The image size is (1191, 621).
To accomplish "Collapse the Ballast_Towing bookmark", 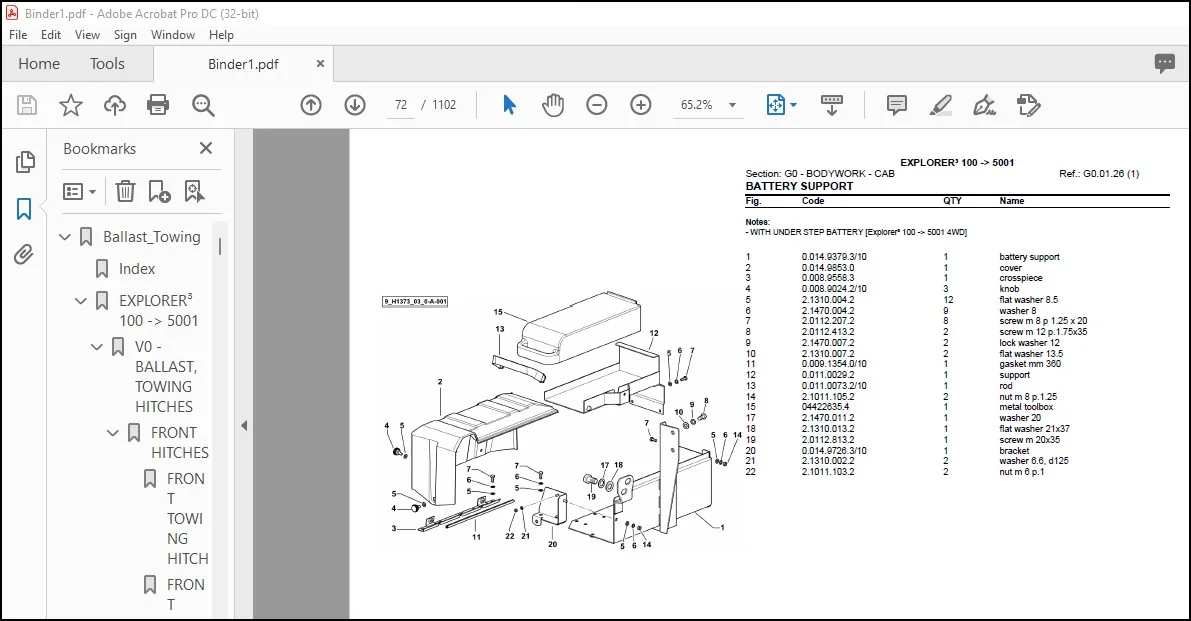I will coord(65,237).
